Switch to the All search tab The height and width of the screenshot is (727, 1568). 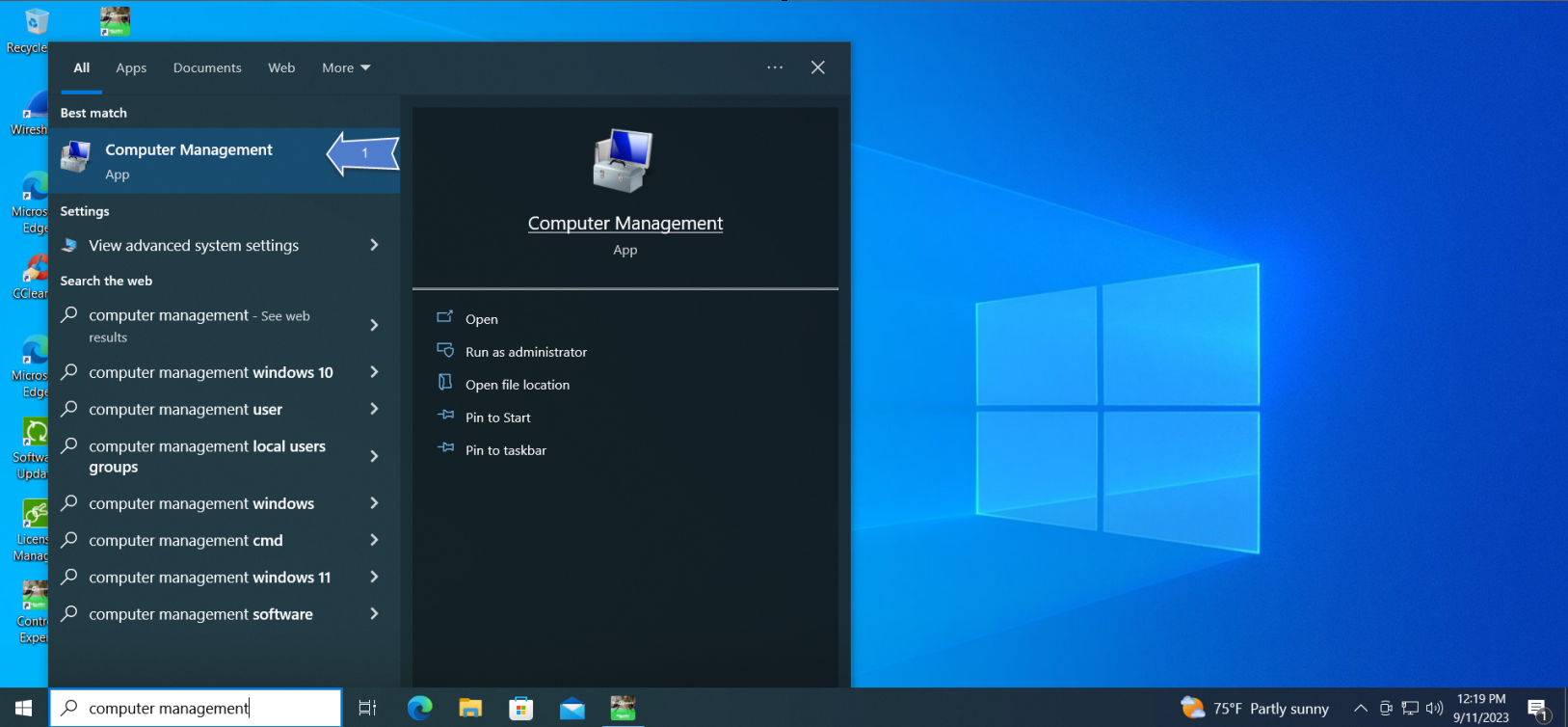coord(82,67)
